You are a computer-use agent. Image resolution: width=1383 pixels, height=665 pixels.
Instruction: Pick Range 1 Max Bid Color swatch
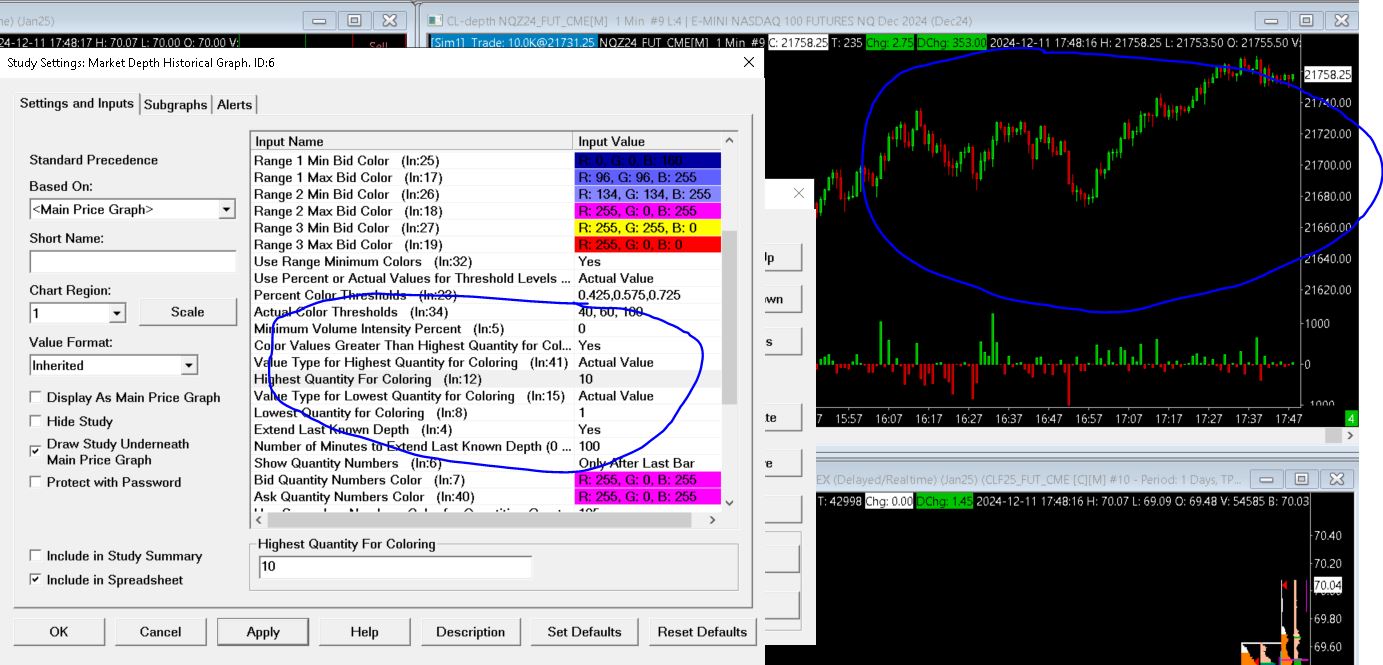click(648, 177)
